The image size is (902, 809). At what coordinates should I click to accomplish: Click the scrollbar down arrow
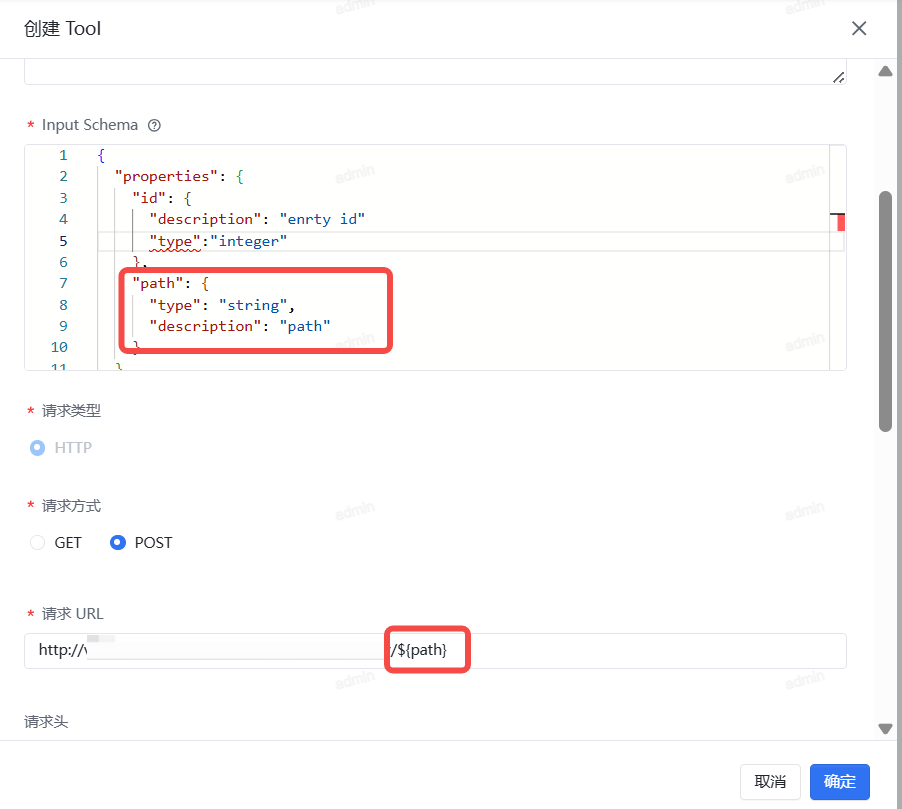(884, 729)
